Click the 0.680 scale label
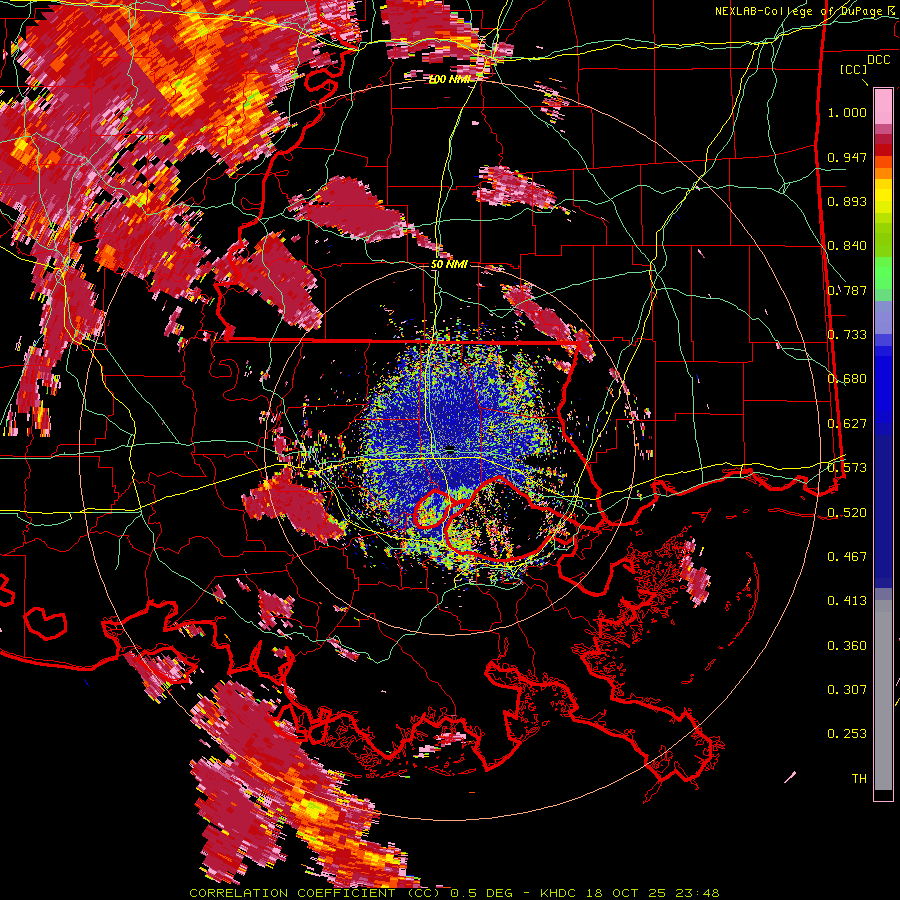Image resolution: width=900 pixels, height=900 pixels. pos(847,379)
